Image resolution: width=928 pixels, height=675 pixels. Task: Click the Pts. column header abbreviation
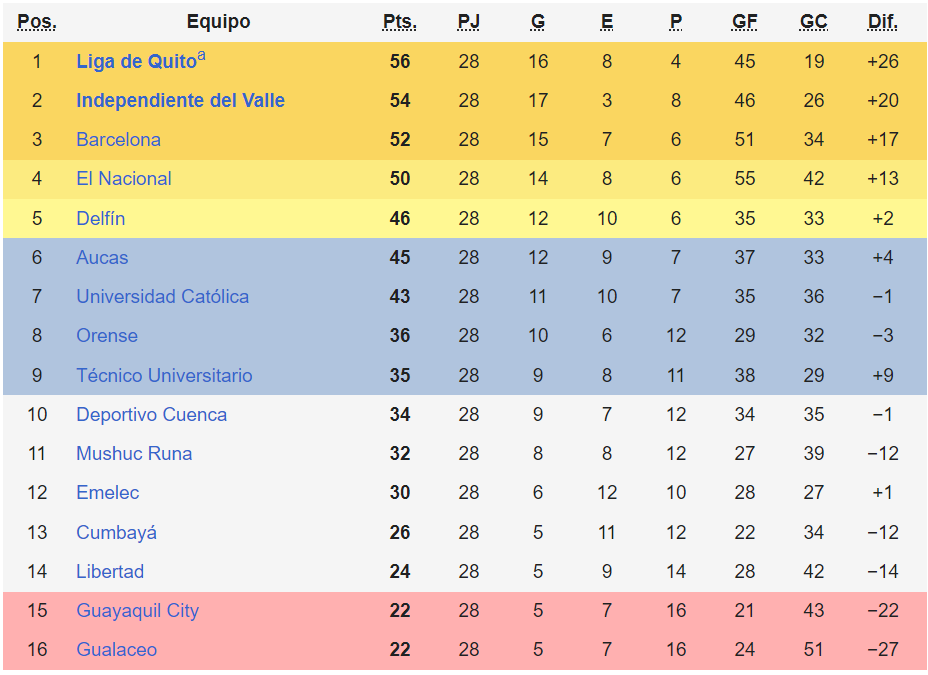[x=400, y=22]
